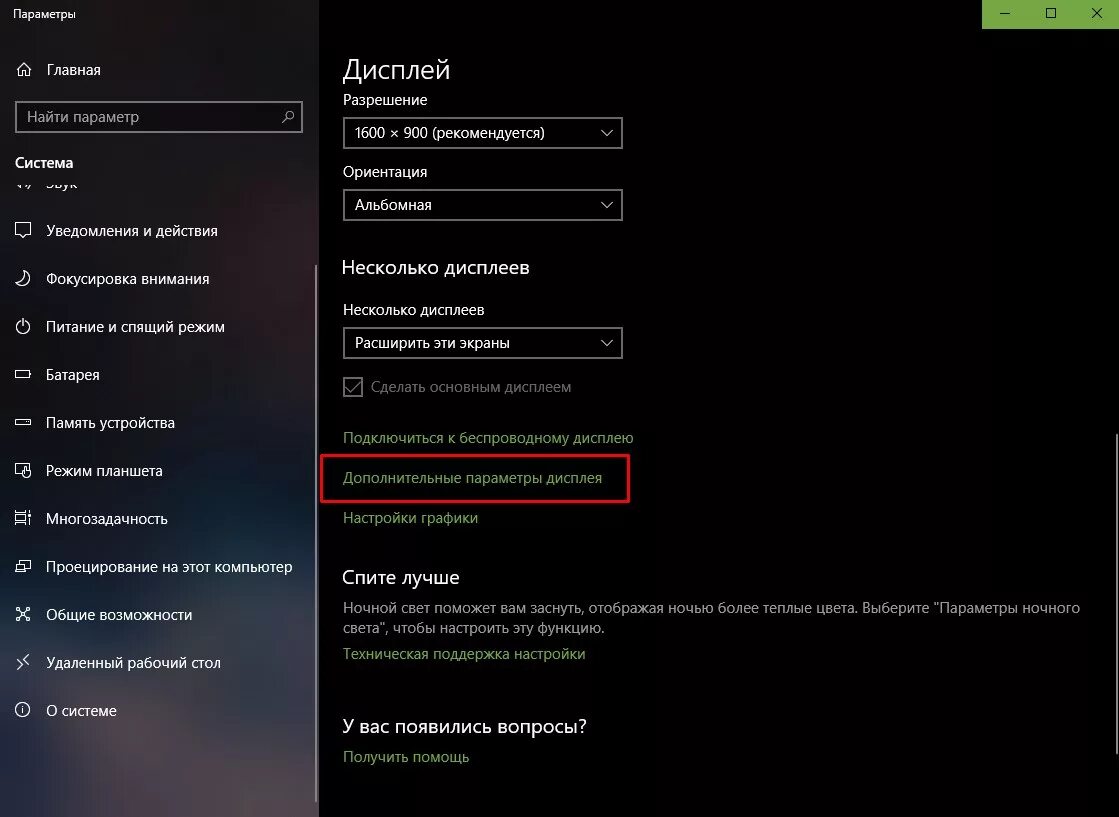This screenshot has height=817, width=1119.
Task: Click the Удаленный рабочий стол icon
Action: point(24,662)
